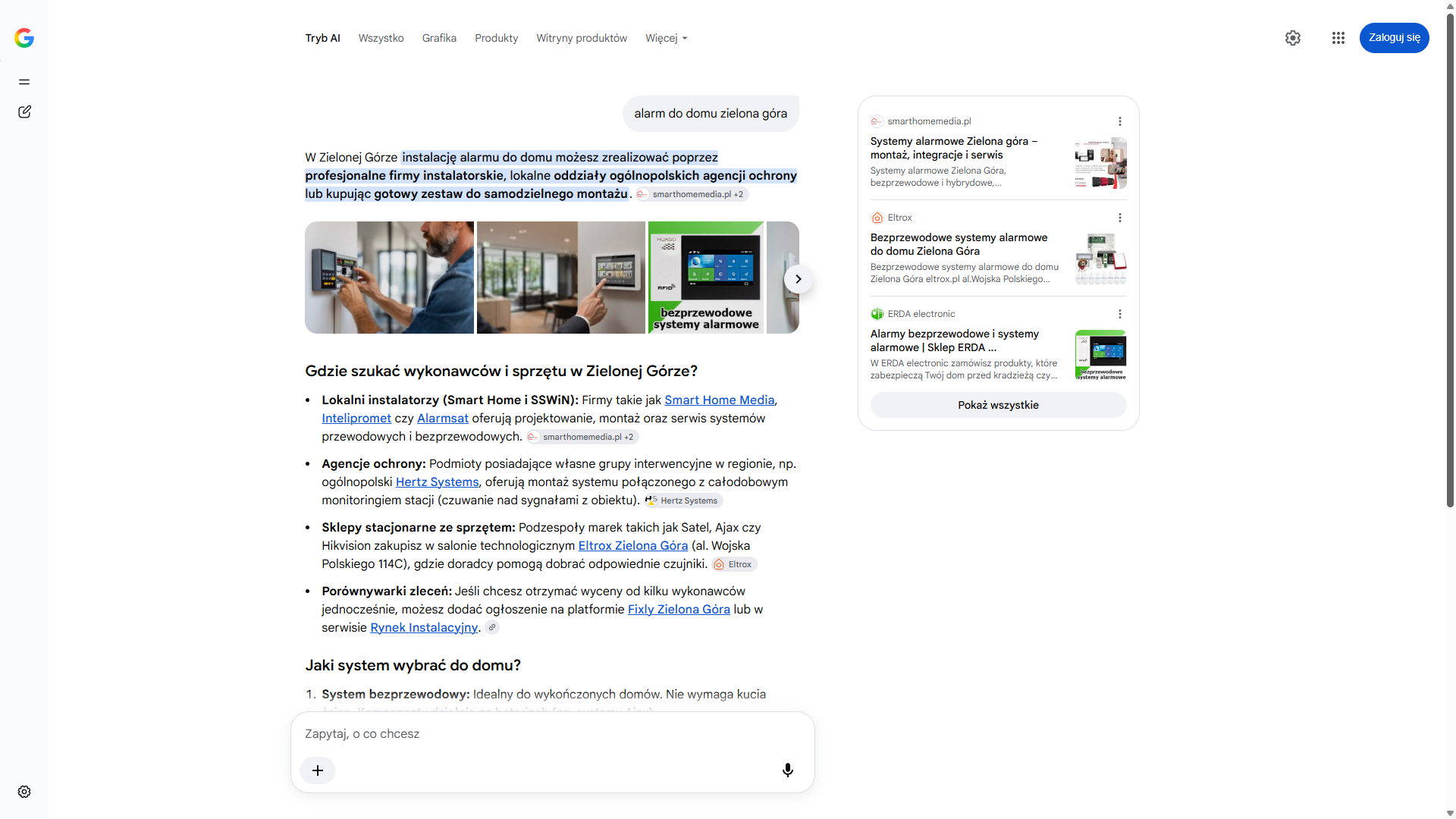Click the Eltrox source chip
The image size is (1456, 819).
click(x=734, y=564)
